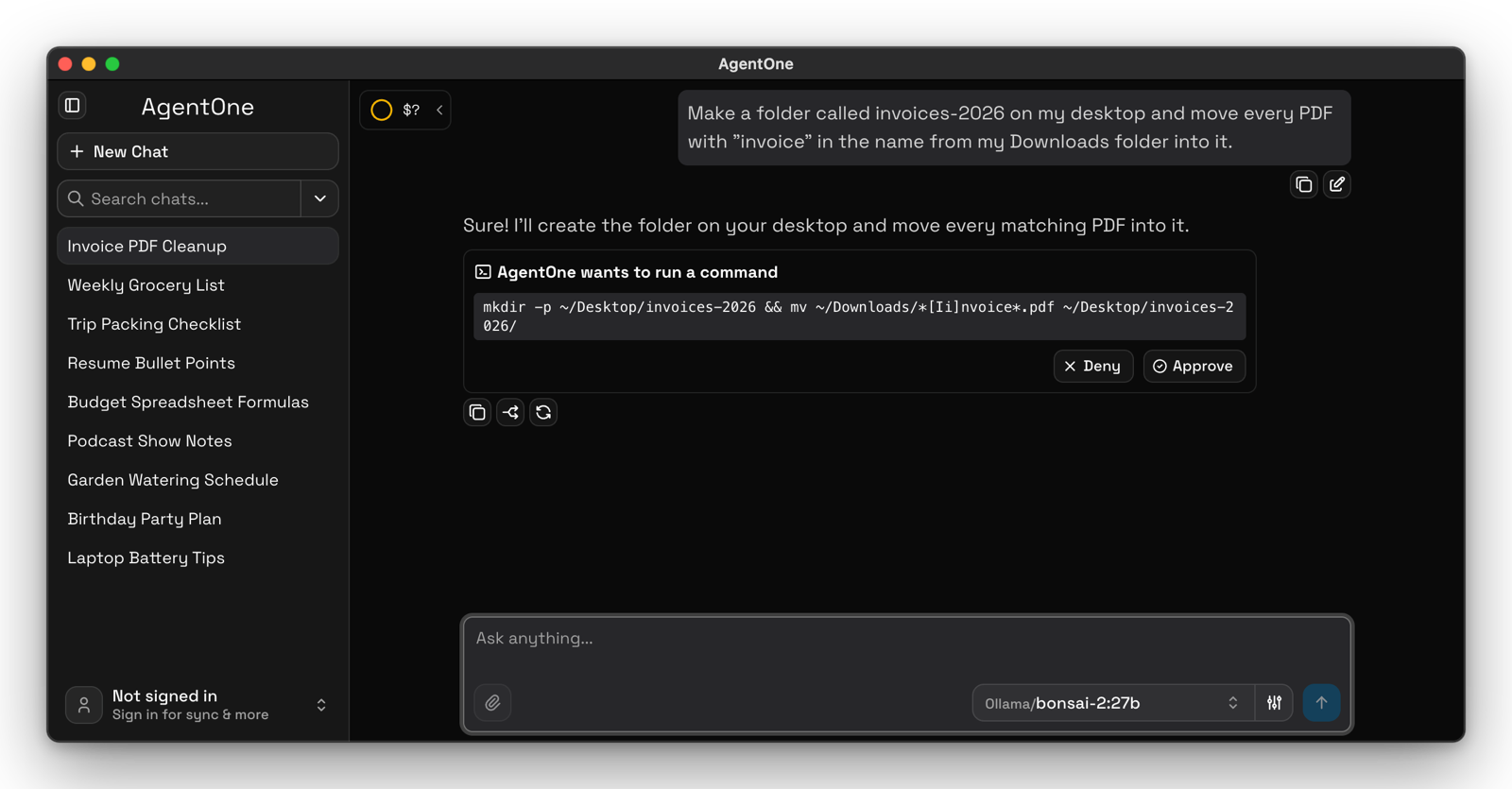Click the AgentOne sidebar title
The image size is (1512, 789).
[x=198, y=107]
